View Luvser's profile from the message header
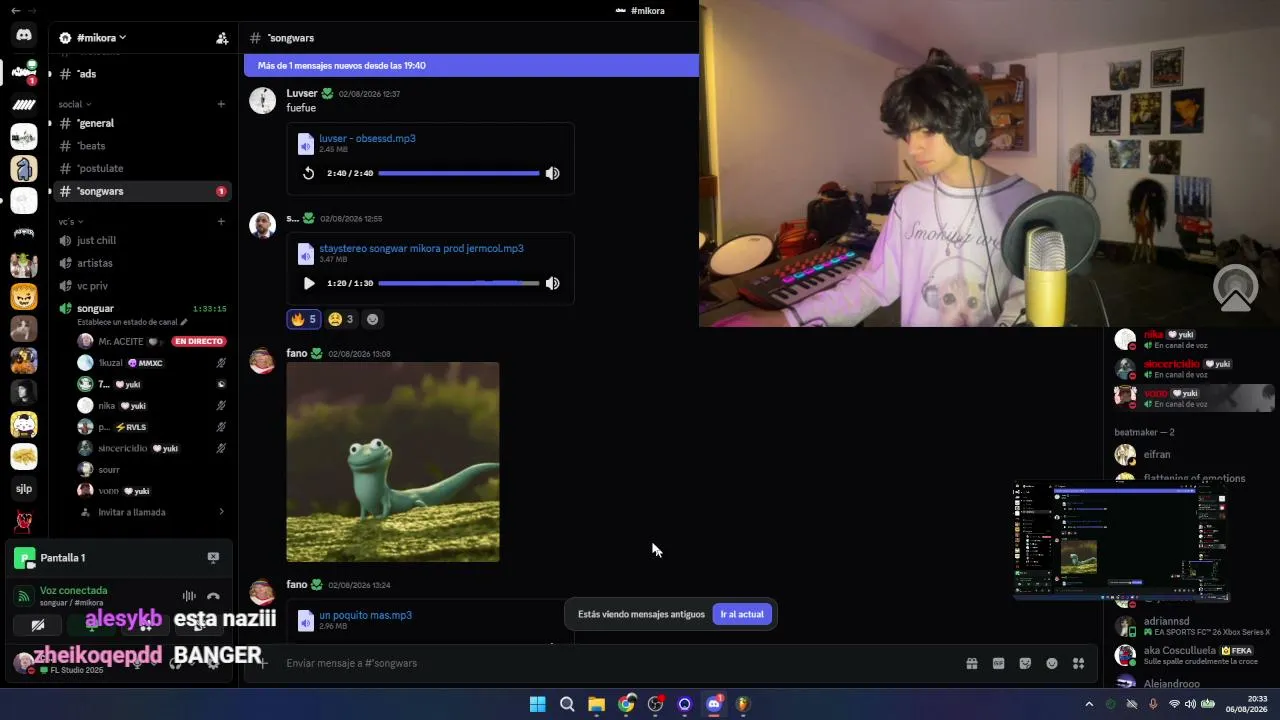The height and width of the screenshot is (720, 1280). 302,93
